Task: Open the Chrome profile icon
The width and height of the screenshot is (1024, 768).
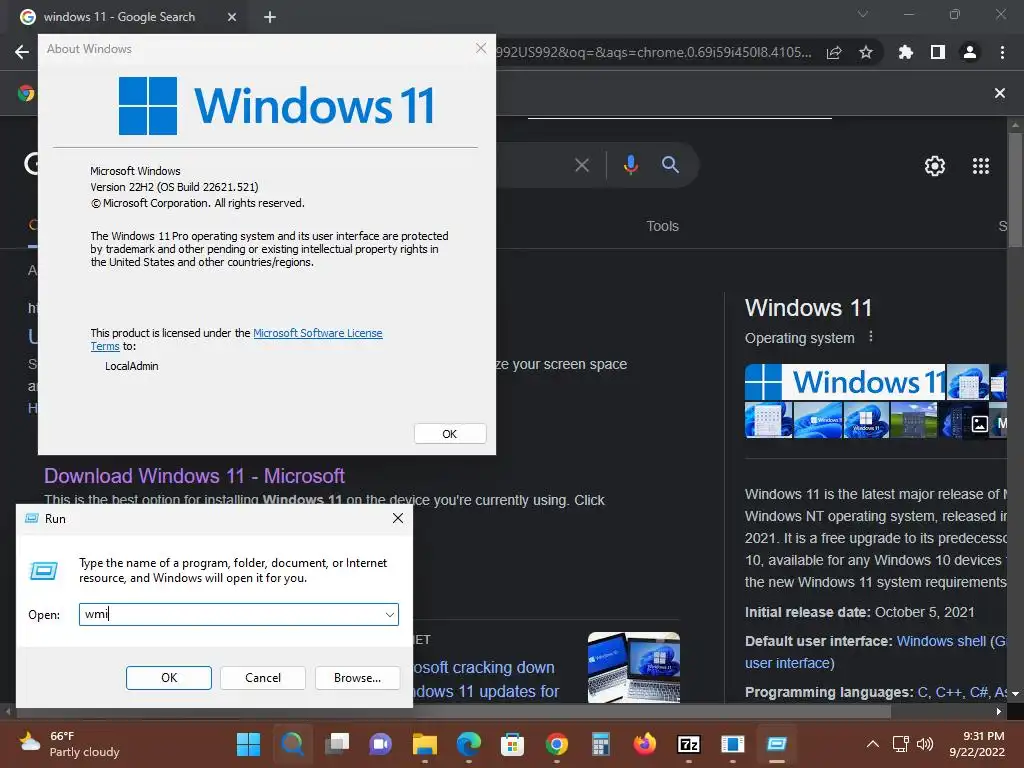Action: point(970,52)
